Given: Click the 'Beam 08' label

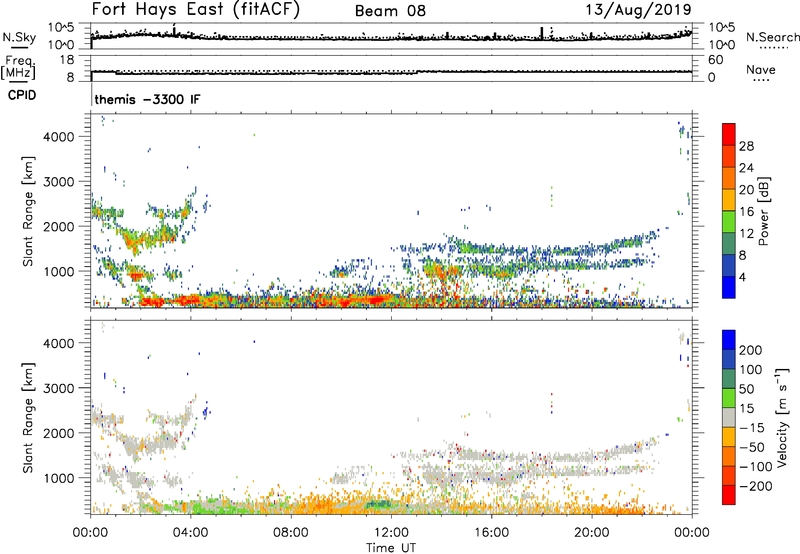Looking at the screenshot, I should [390, 11].
